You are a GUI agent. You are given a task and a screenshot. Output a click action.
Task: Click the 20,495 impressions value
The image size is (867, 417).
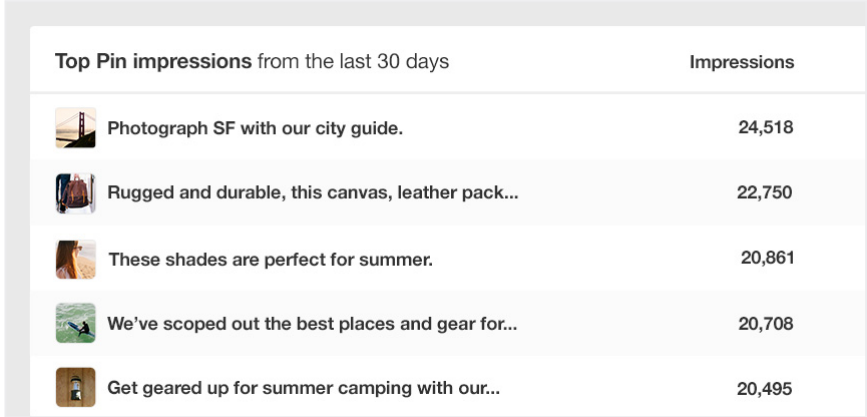click(x=765, y=389)
